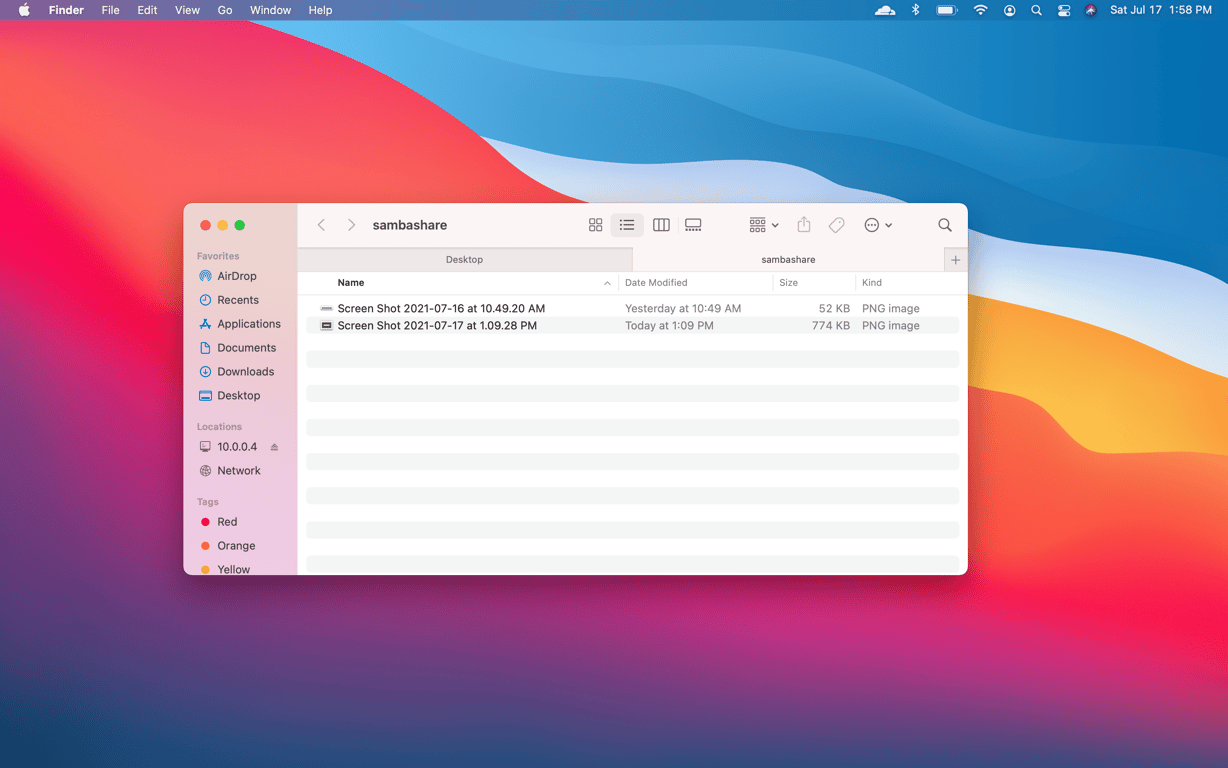
Task: Open the Wi-Fi status menu
Action: 981,10
